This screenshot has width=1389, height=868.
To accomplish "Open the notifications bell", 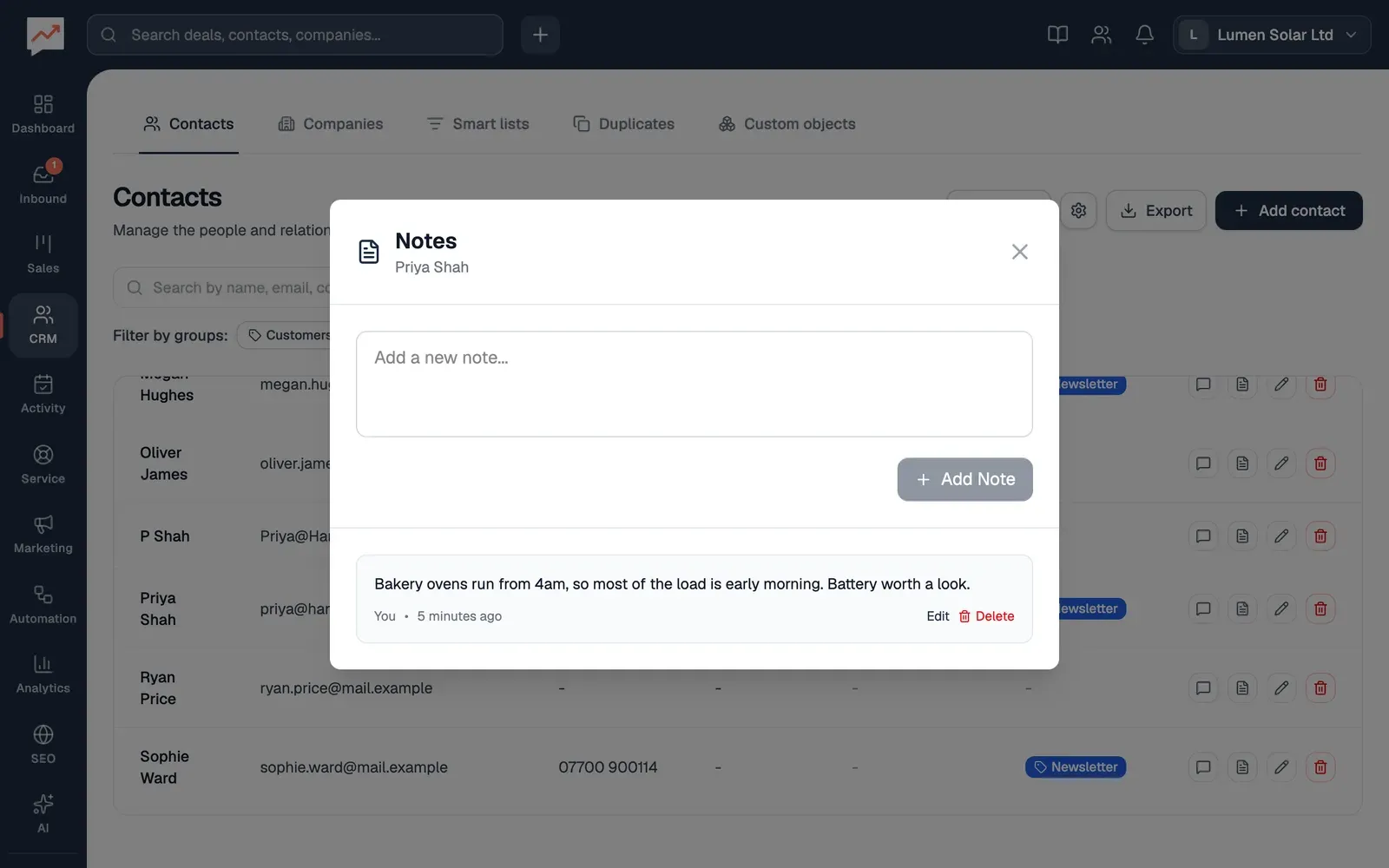I will (1144, 35).
